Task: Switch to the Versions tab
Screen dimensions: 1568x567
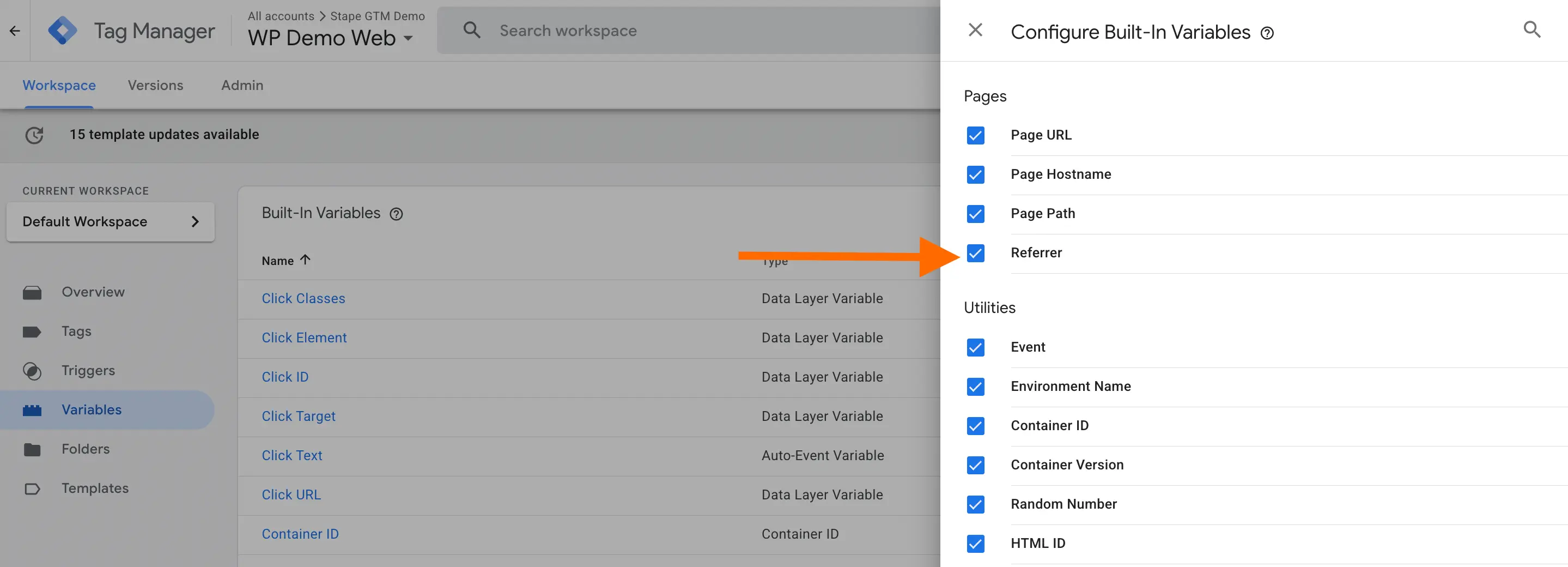Action: point(155,85)
